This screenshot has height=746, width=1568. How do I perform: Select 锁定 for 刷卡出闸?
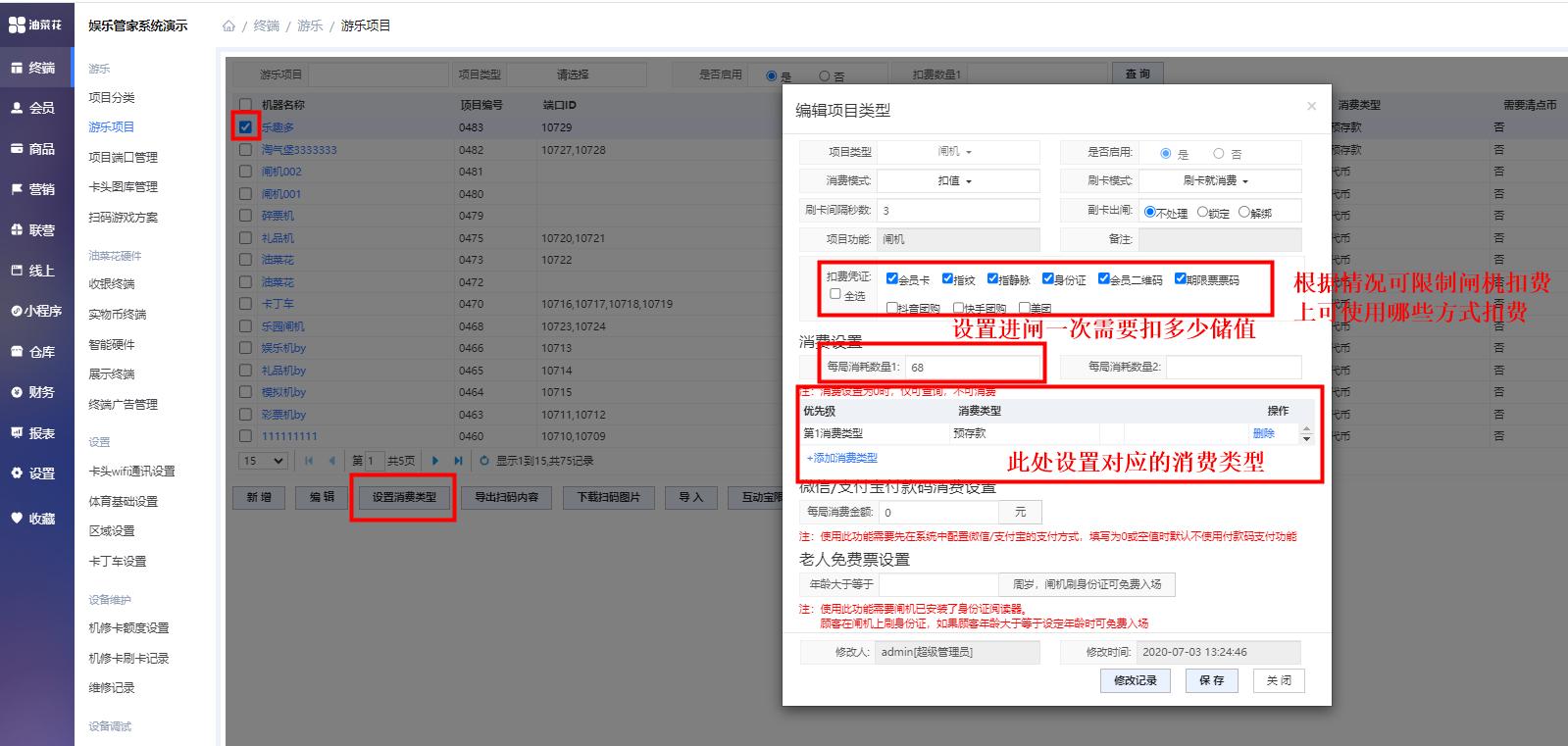click(x=1202, y=212)
